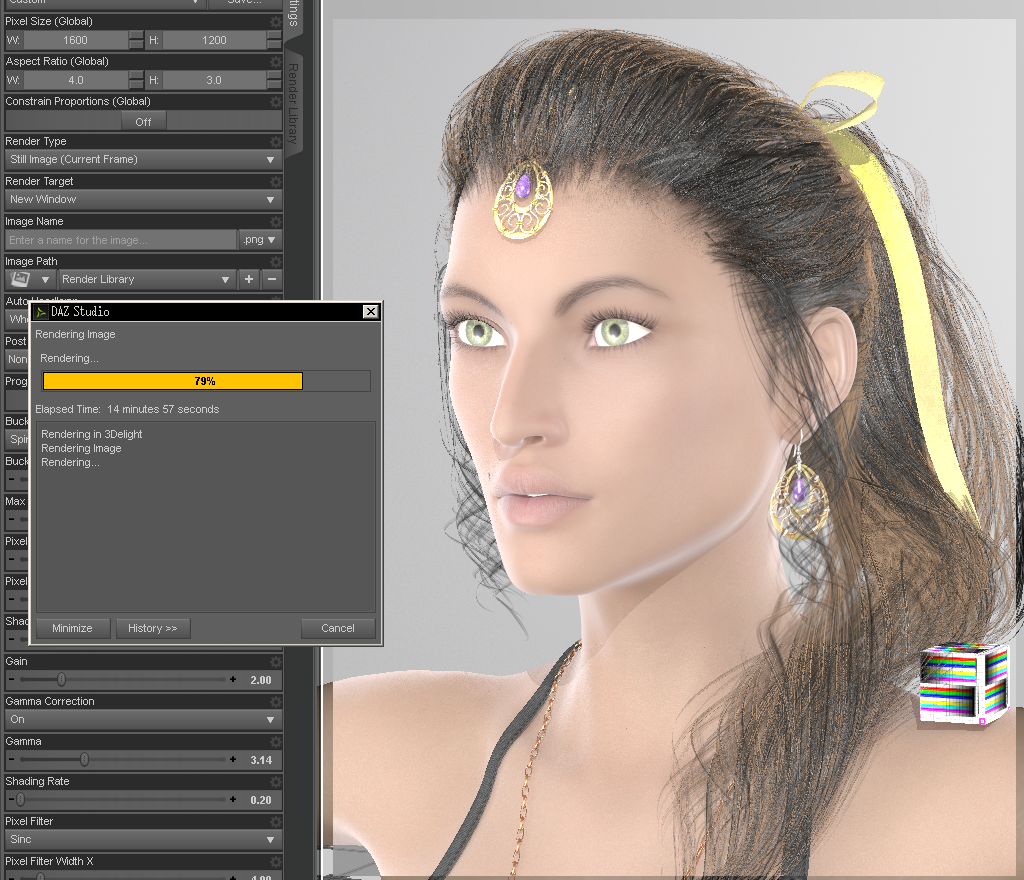Click the view cube in the viewport
The height and width of the screenshot is (880, 1024).
point(964,684)
